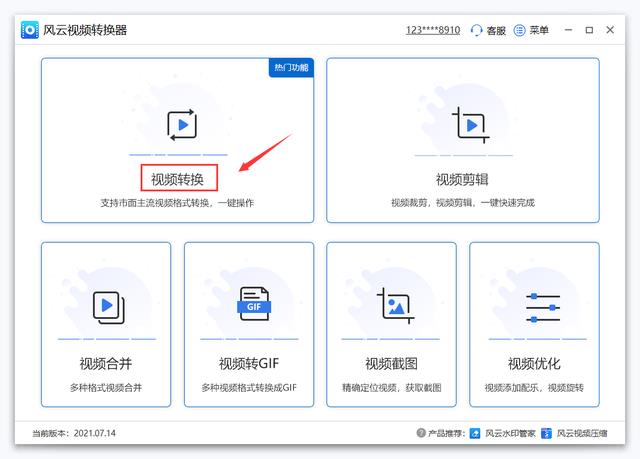Image resolution: width=640 pixels, height=459 pixels.
Task: Select the 视频合并 title text
Action: coord(106,363)
